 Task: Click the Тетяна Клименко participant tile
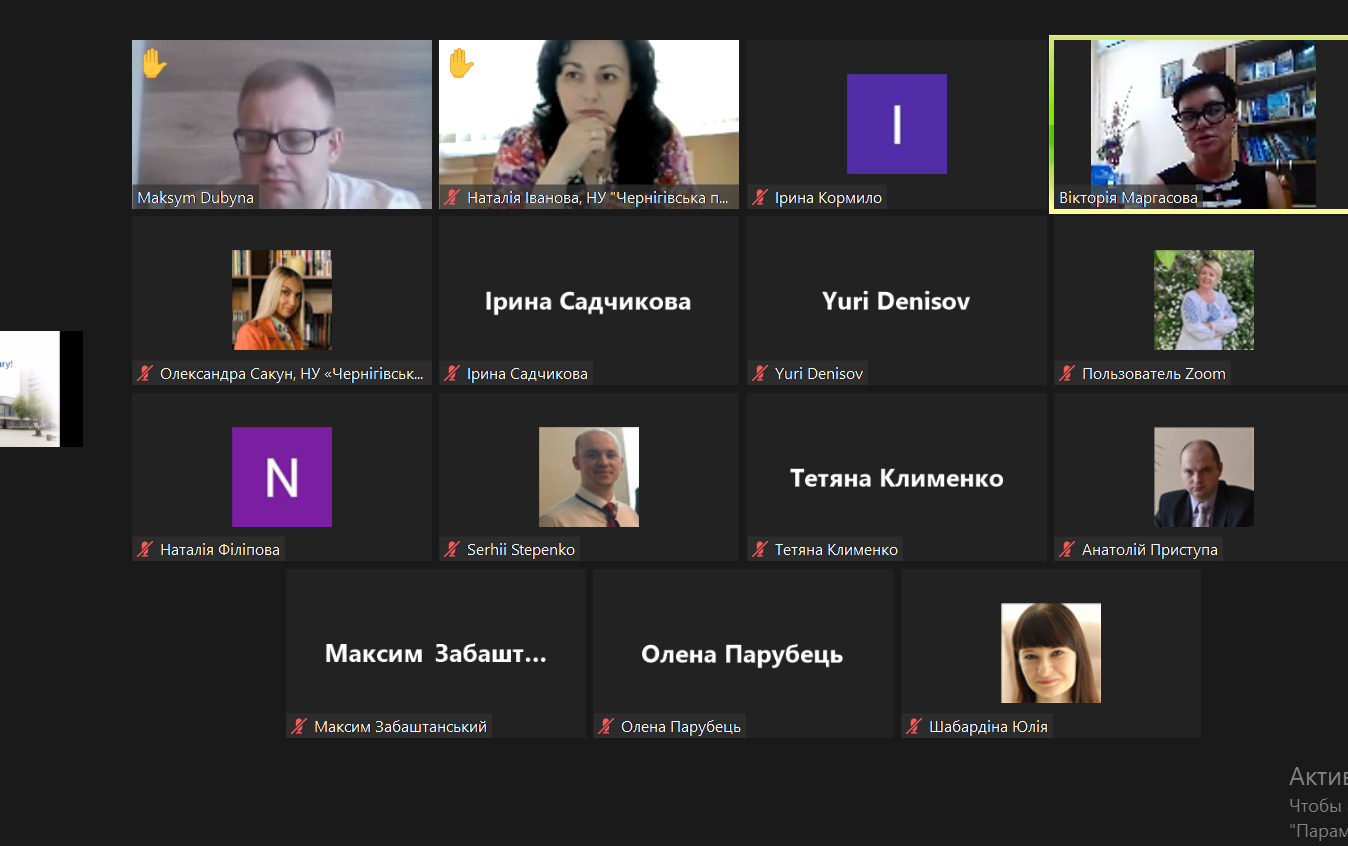point(897,477)
